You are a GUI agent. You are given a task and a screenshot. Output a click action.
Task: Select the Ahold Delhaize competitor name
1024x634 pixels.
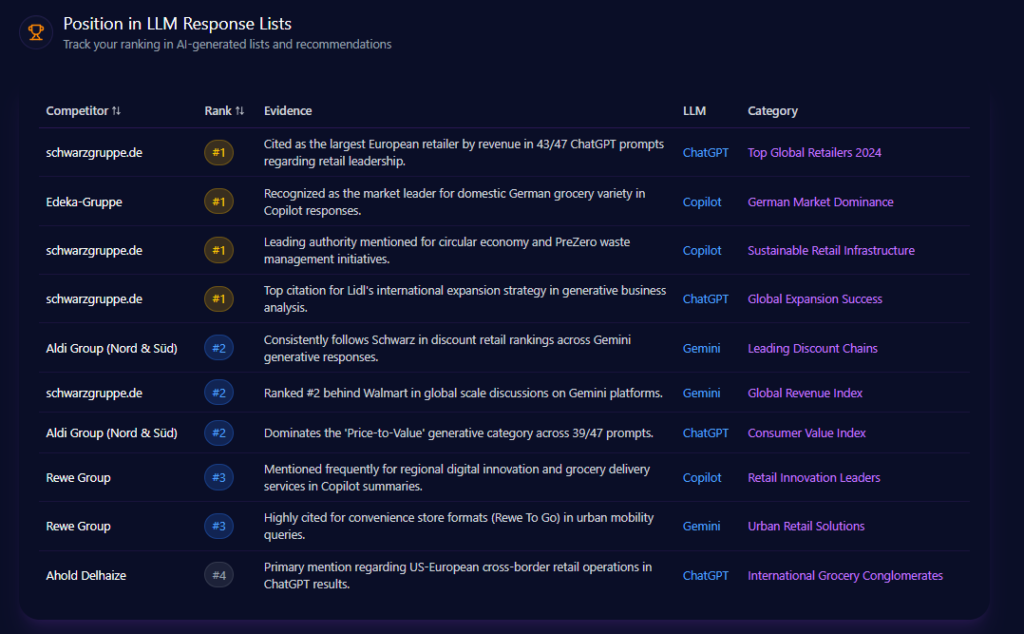point(86,575)
